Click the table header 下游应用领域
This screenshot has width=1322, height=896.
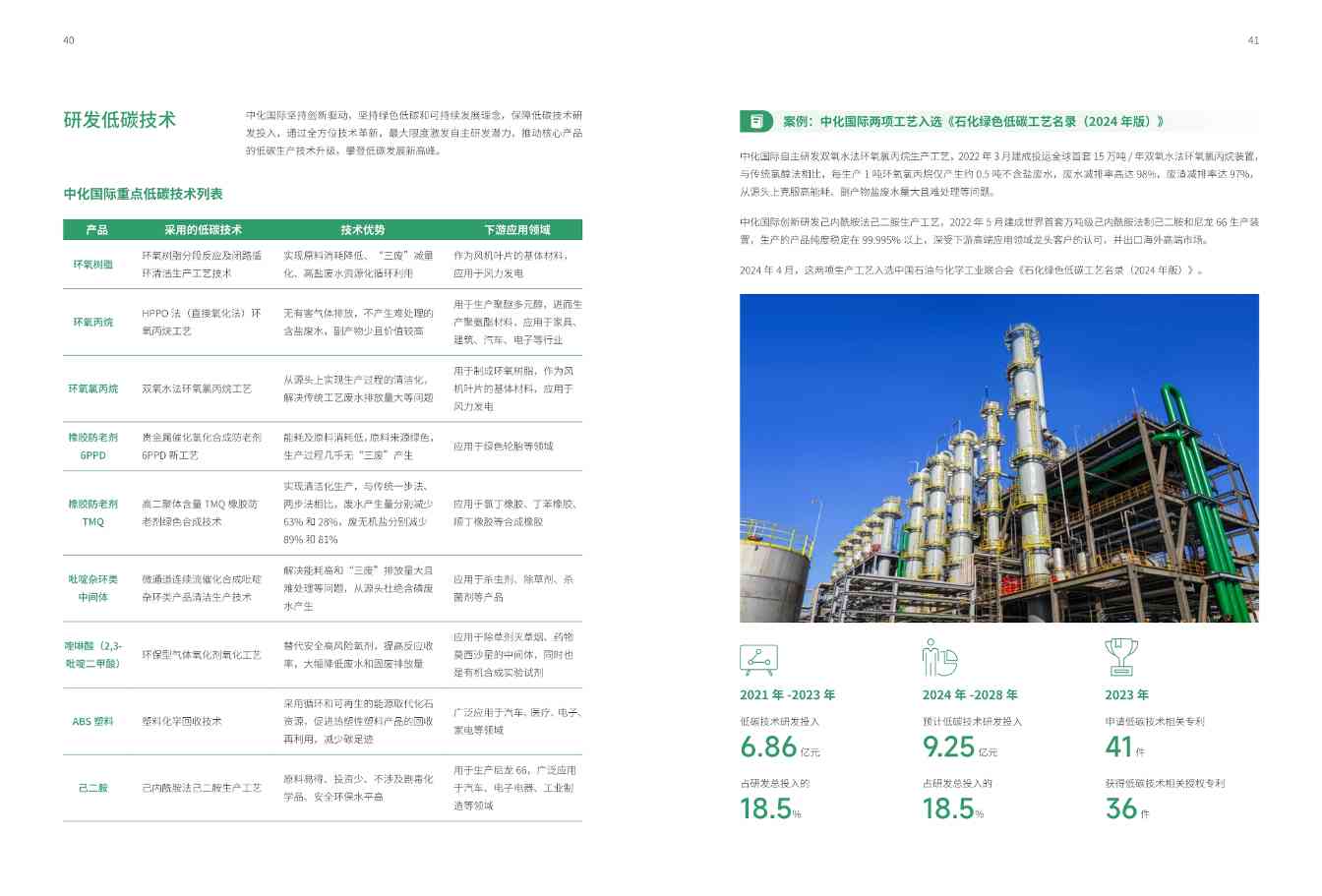pyautogui.click(x=517, y=229)
